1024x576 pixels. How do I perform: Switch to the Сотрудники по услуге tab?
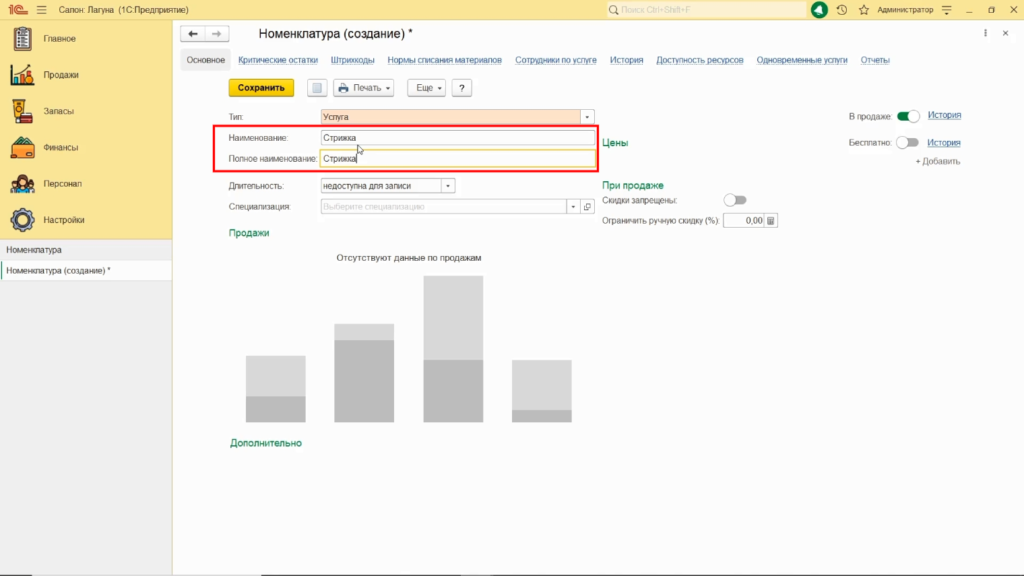[x=556, y=60]
